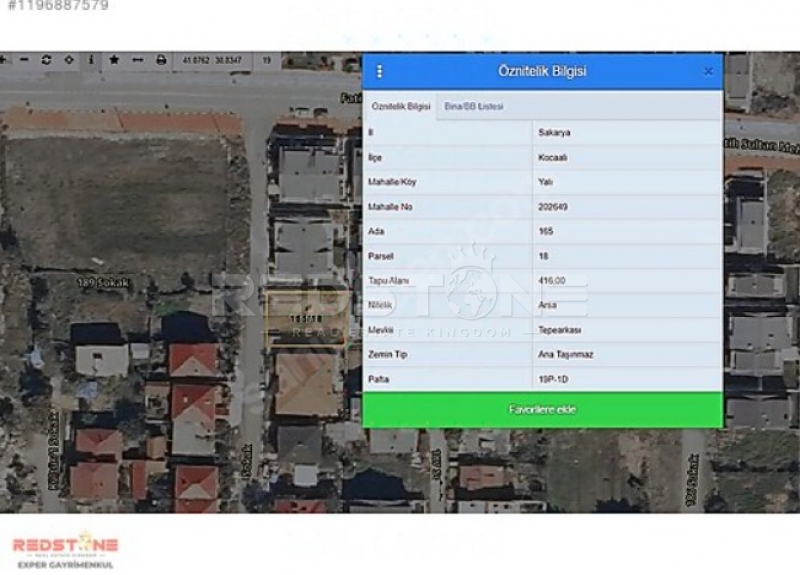Screen dimensions: 800x575
Task: Click the highlighted parcel on map
Action: click(304, 320)
